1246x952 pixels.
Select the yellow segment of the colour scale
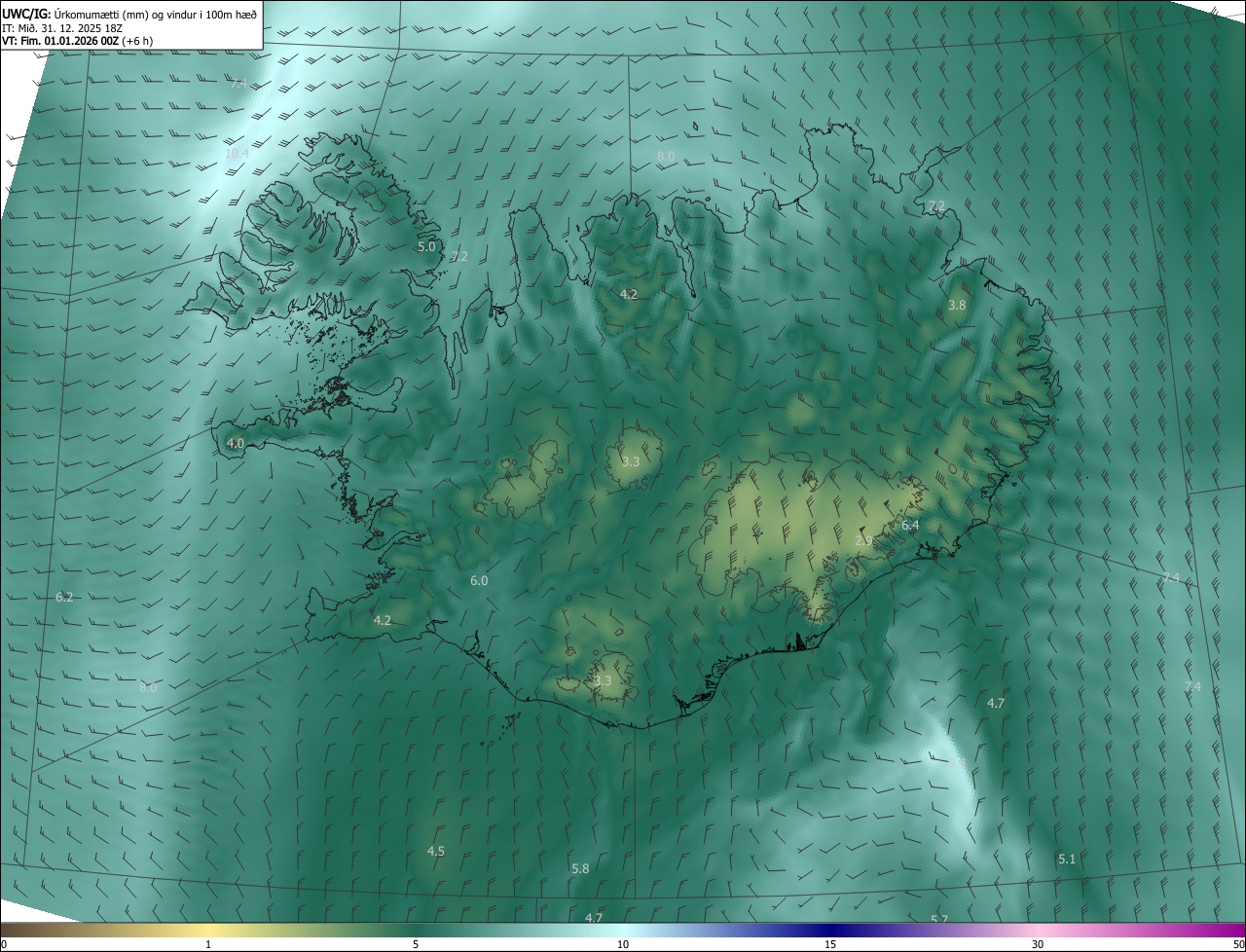coord(209,930)
